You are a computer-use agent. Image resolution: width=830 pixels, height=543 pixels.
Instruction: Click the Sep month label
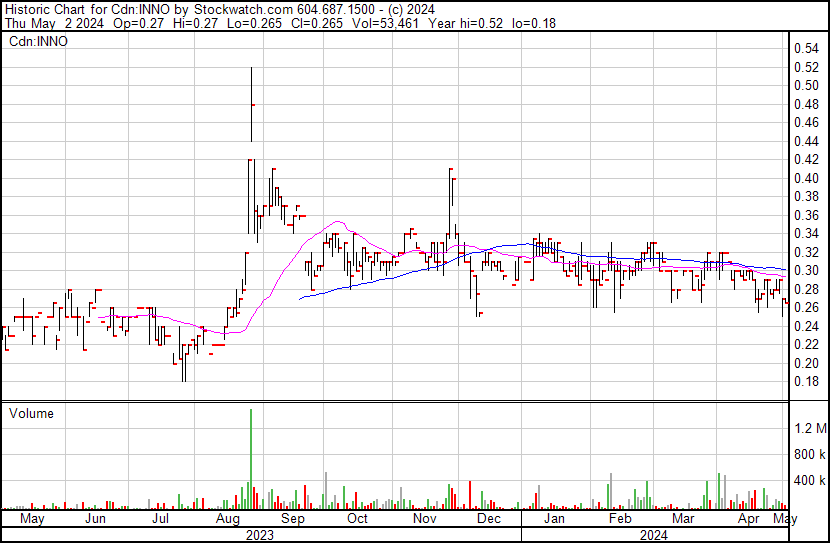click(293, 518)
